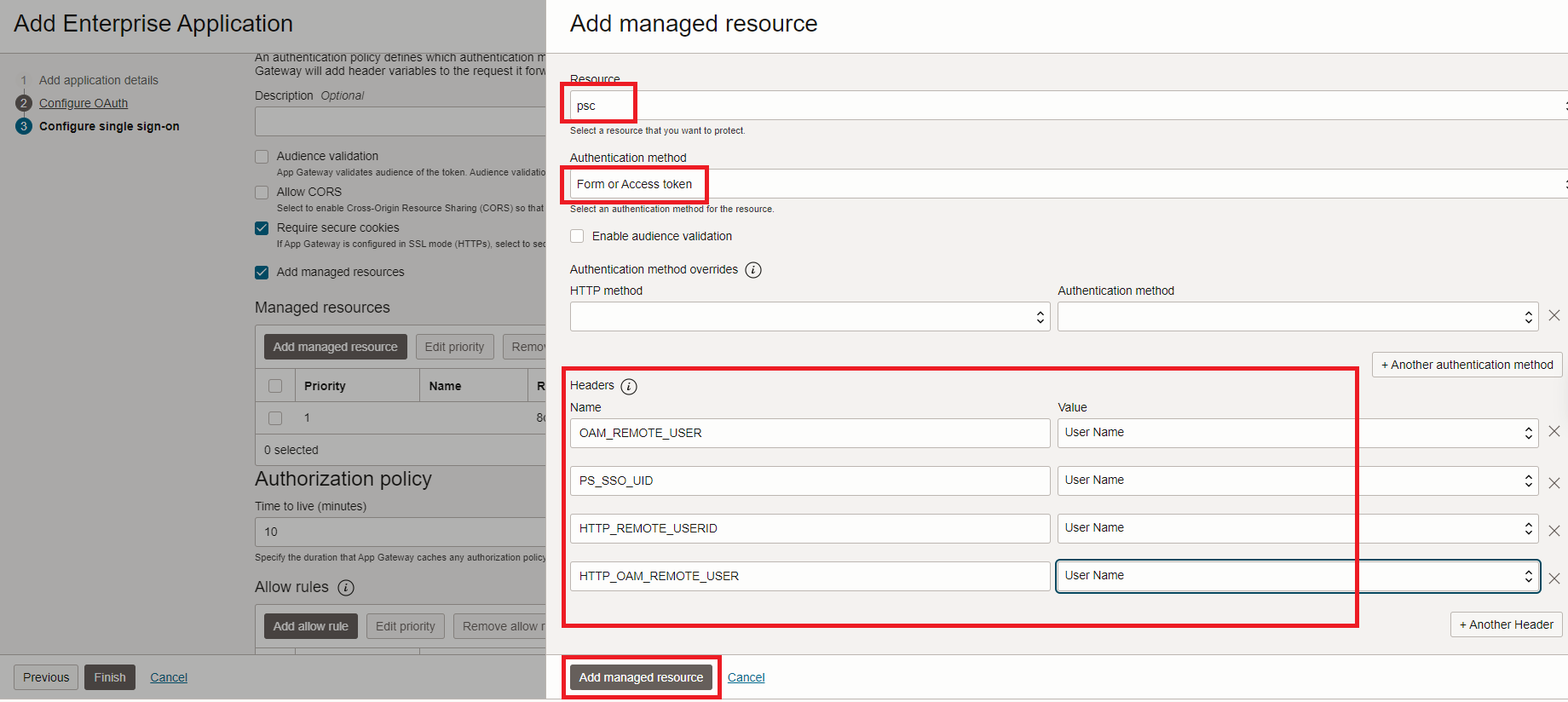Remove the HTTP_REMOTE_USERID header row

point(1554,531)
